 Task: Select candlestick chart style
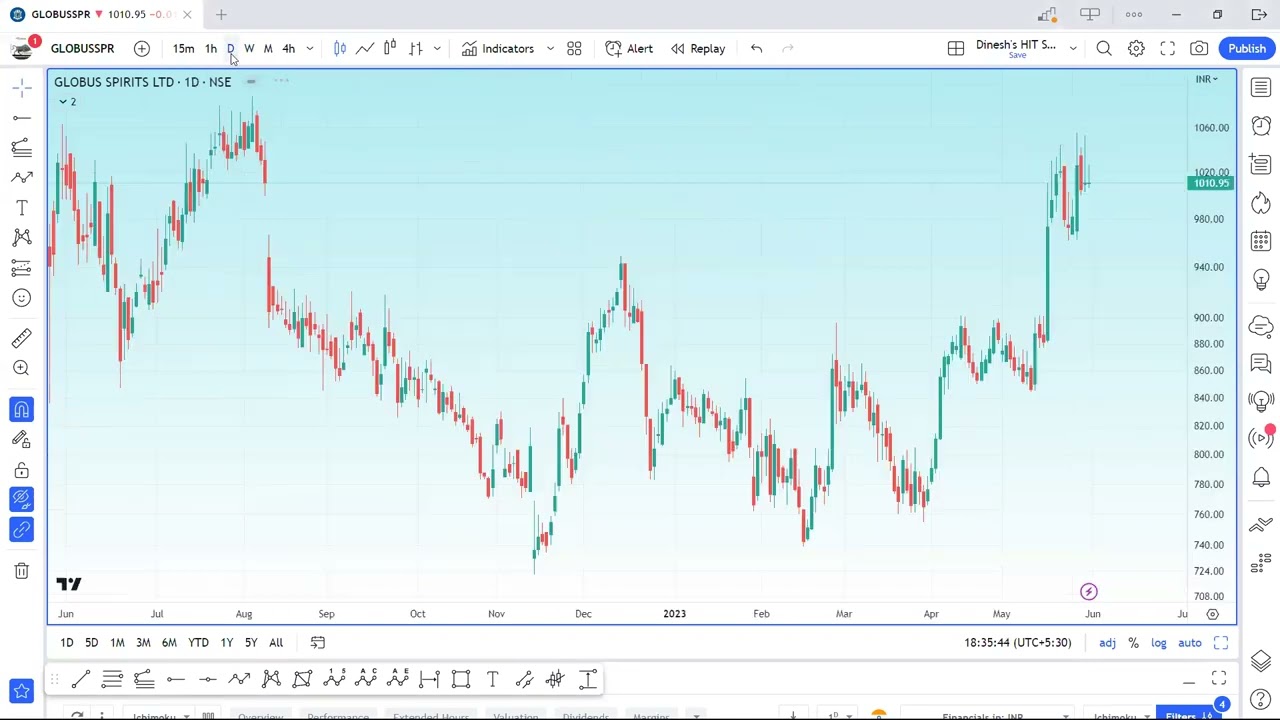coord(340,48)
